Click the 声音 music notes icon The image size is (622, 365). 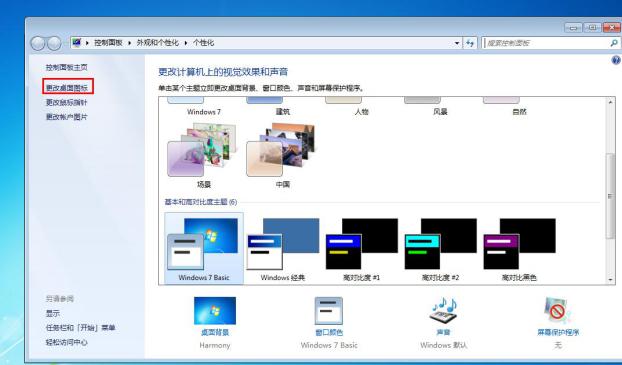pos(443,311)
